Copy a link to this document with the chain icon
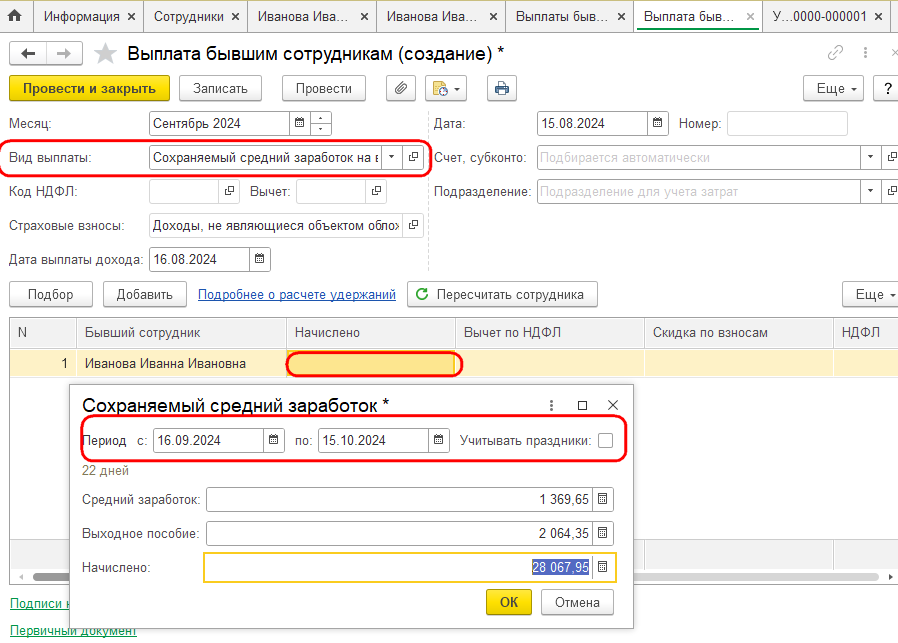 pos(836,53)
